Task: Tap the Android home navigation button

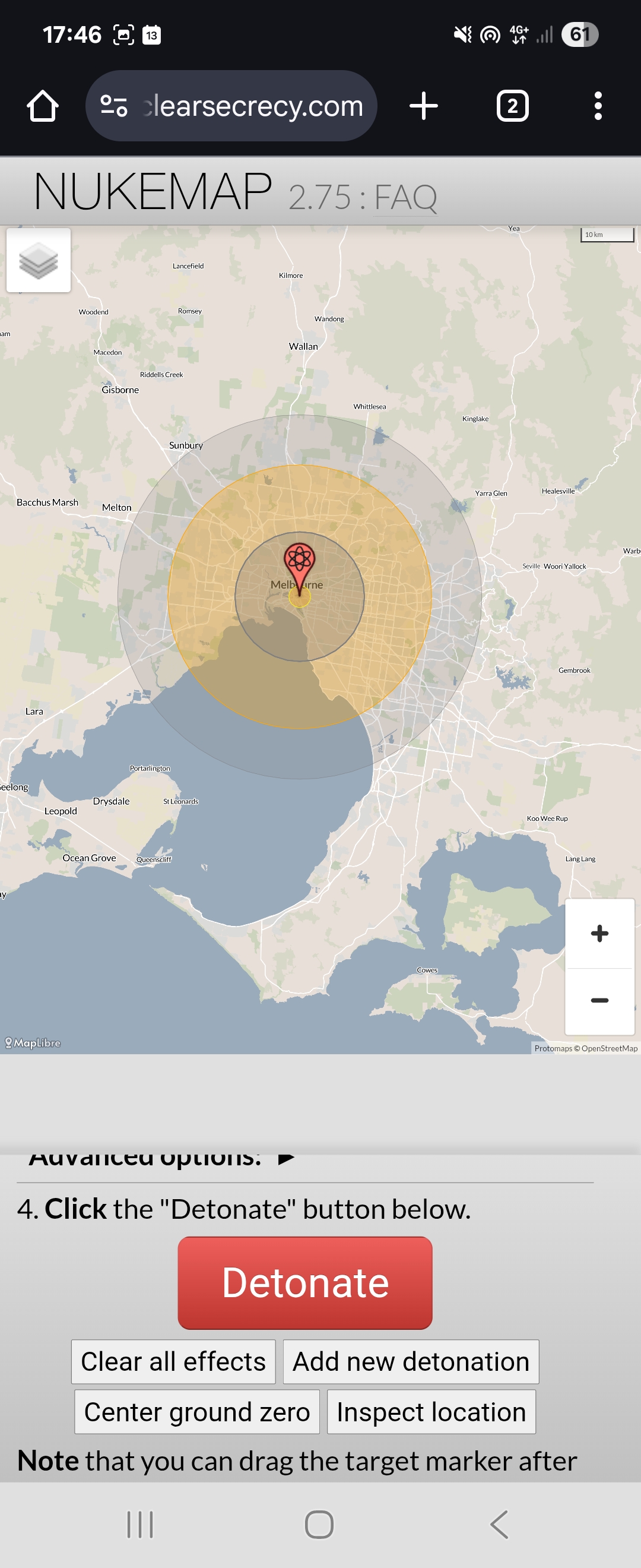Action: click(x=319, y=1525)
